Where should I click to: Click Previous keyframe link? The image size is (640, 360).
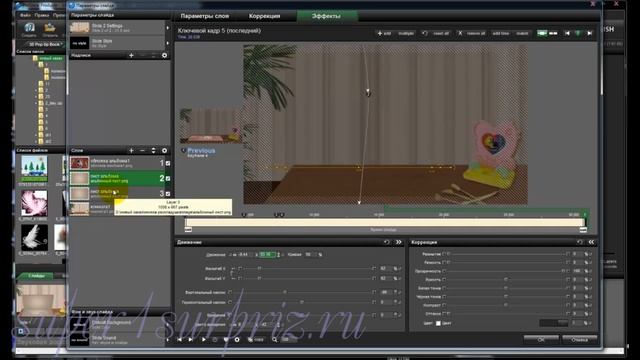201,151
